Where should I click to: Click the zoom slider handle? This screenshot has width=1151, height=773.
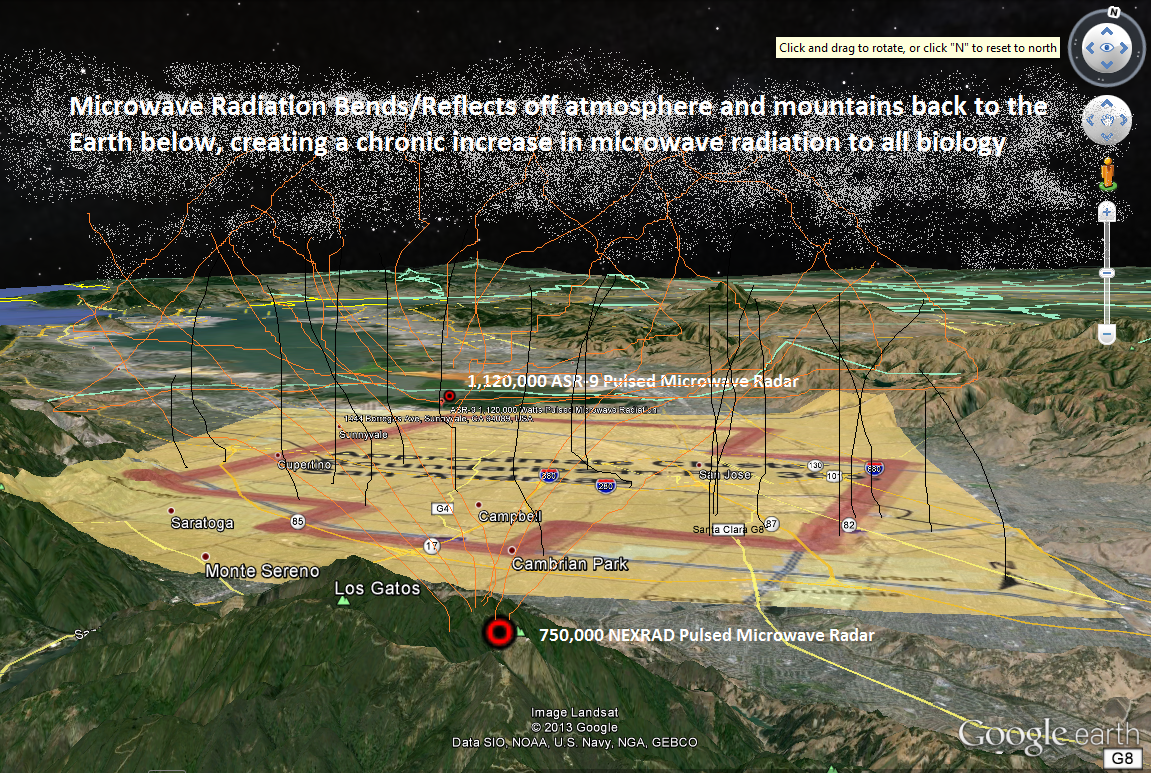click(1107, 273)
